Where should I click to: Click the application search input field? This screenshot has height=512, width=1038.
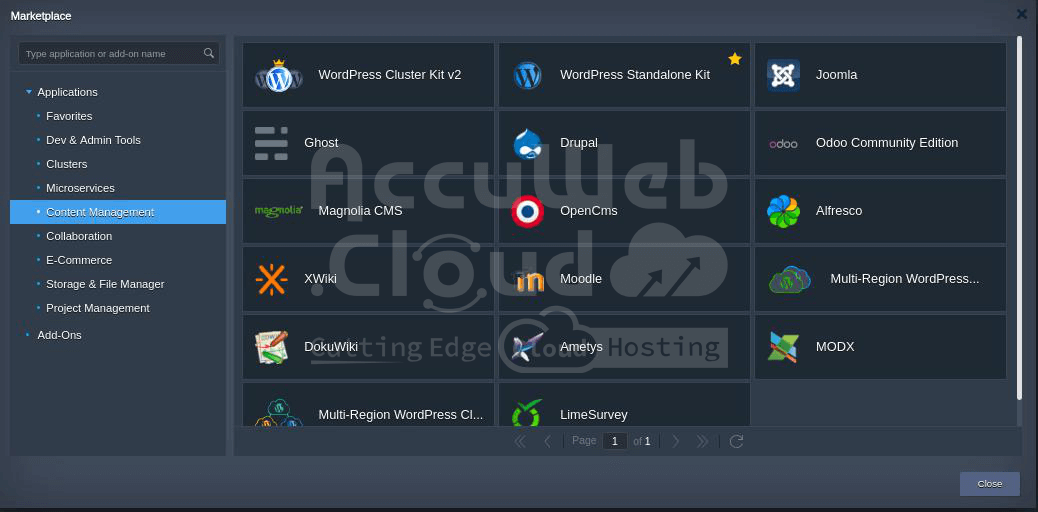click(110, 54)
